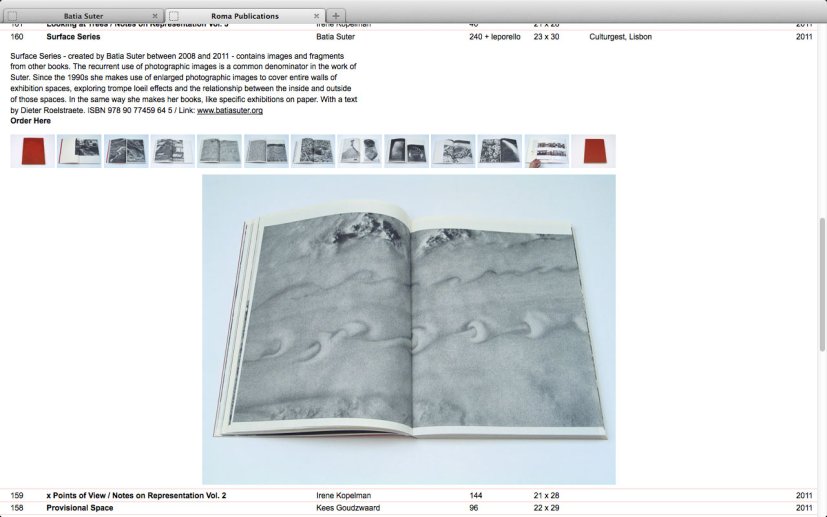Screen dimensions: 827x517
Task: Open the www.batiasuter.org link
Action: click(x=230, y=110)
